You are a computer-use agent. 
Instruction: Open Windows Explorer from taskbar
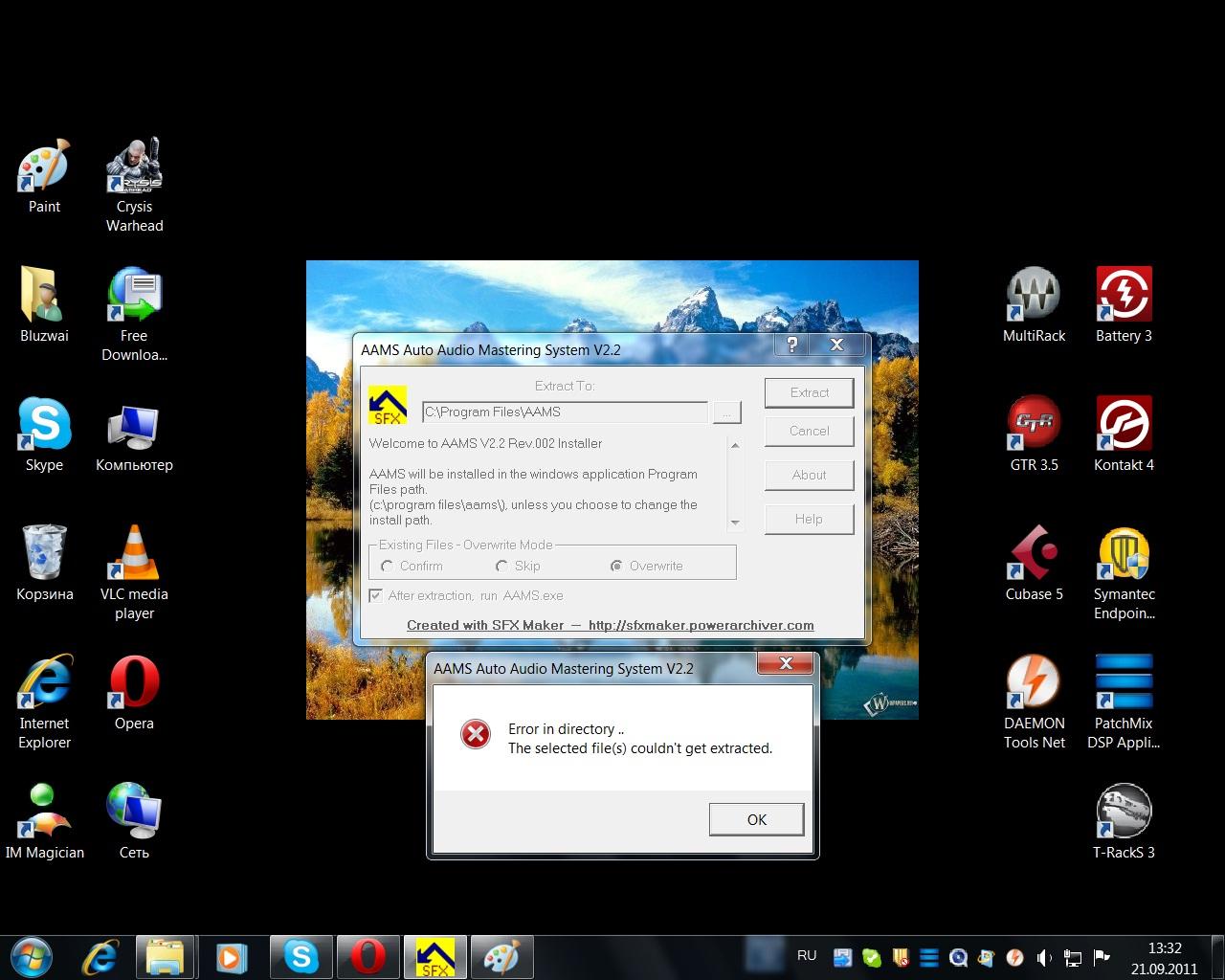(166, 957)
